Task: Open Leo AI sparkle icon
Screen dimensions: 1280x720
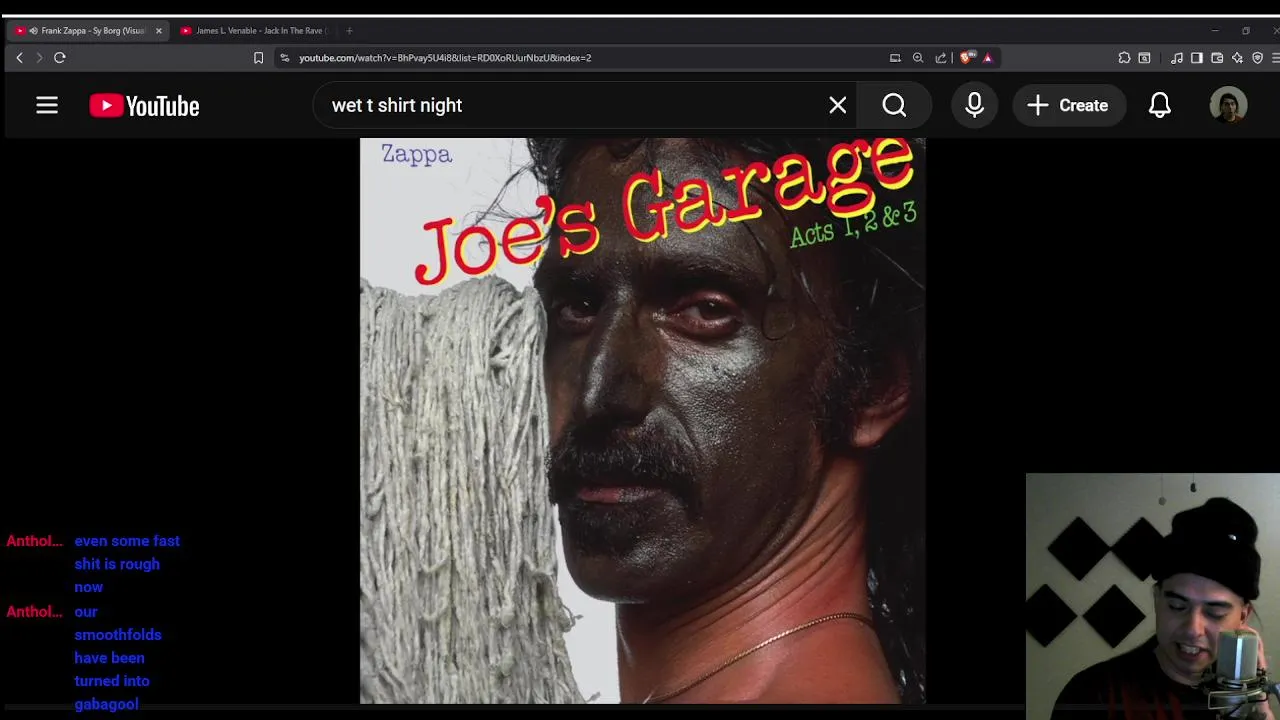Action: click(x=1237, y=58)
